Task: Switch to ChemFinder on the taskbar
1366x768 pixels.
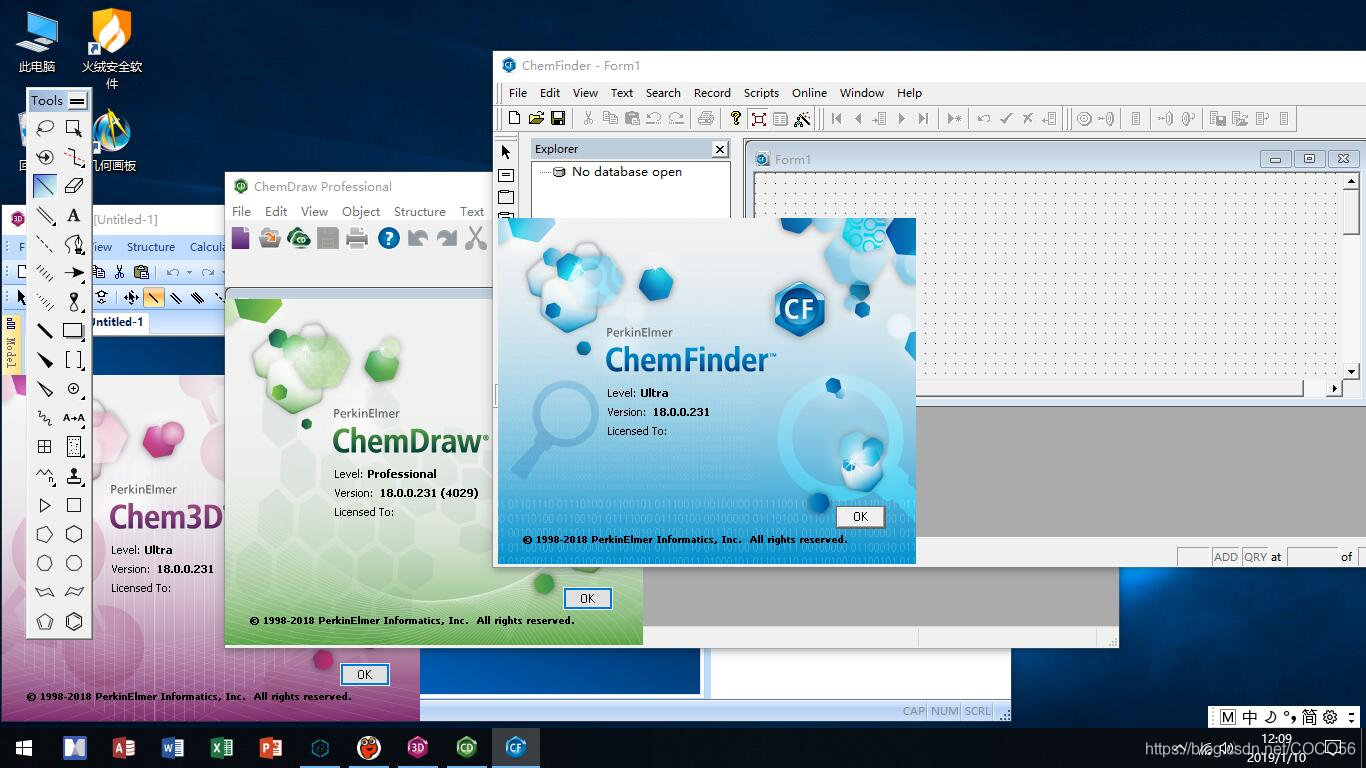Action: (515, 747)
